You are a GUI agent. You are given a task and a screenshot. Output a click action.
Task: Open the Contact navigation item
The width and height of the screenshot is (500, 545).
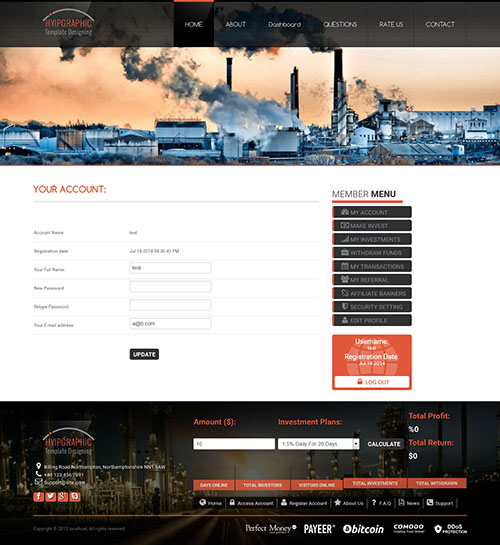click(x=440, y=24)
